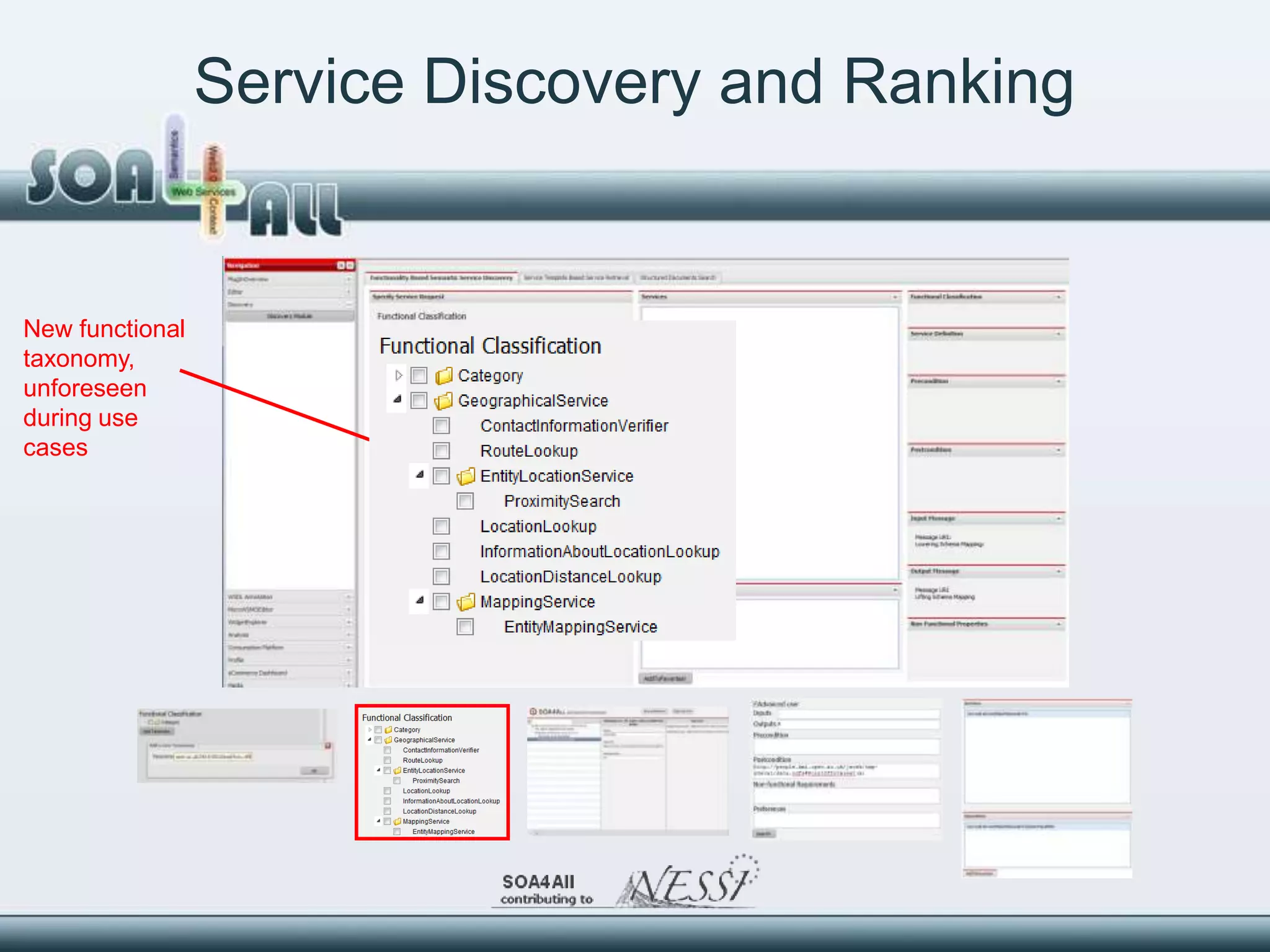Image resolution: width=1270 pixels, height=952 pixels.
Task: Tick RouteLookup checkbox in small red-bordered tree
Action: (388, 760)
